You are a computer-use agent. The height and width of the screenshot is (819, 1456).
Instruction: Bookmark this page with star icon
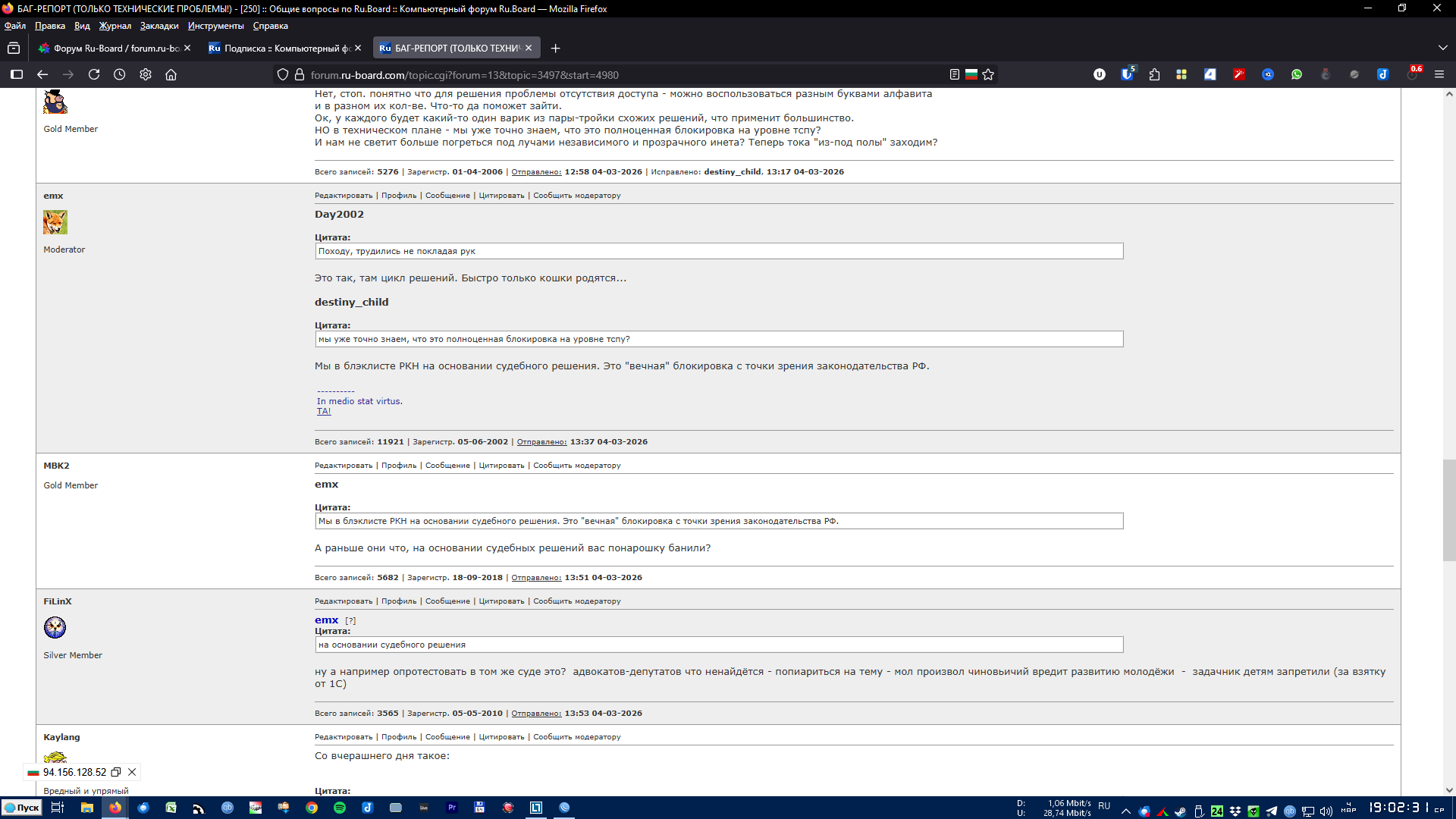tap(988, 74)
